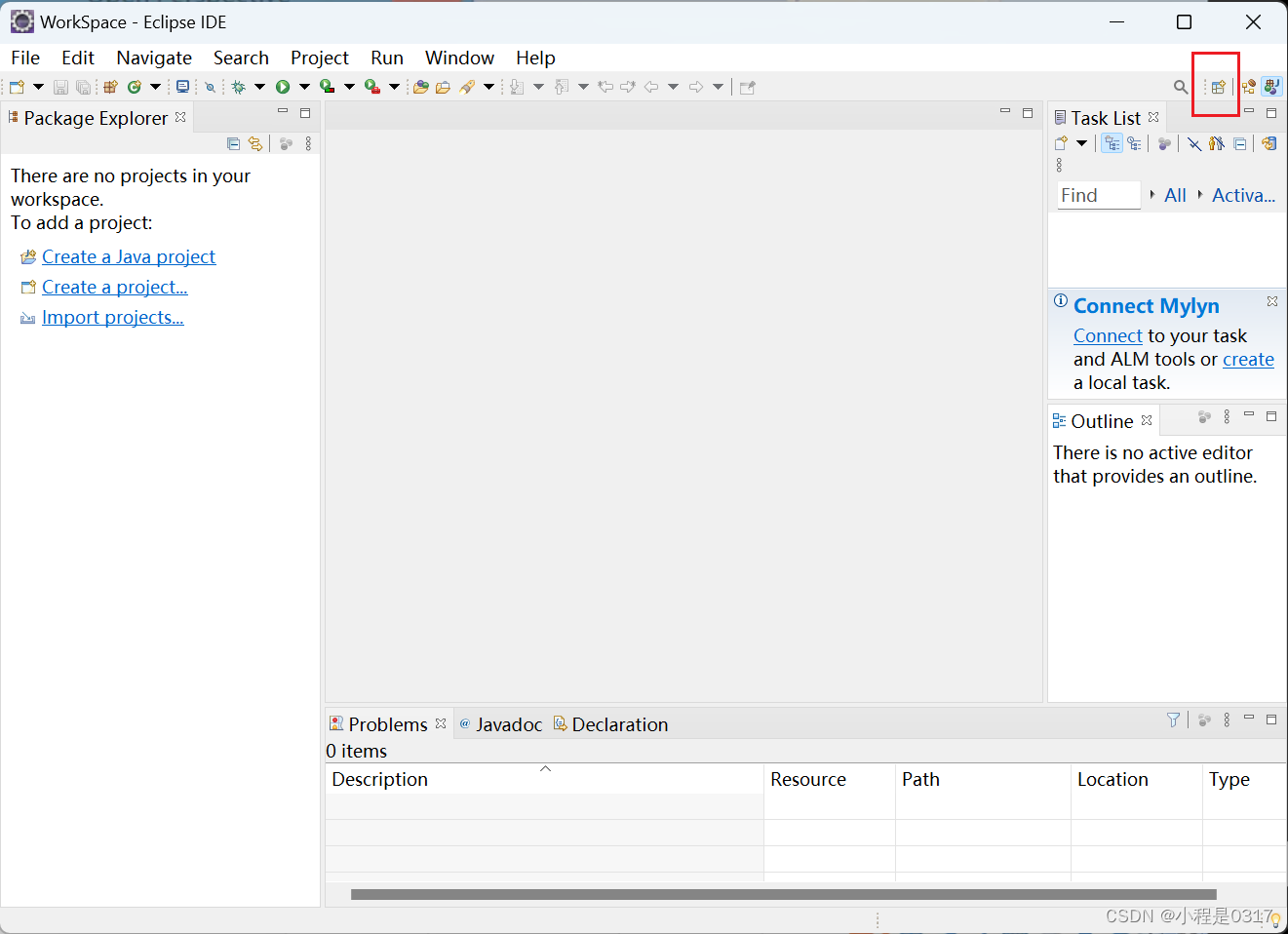Click the Back navigation arrow

click(x=651, y=87)
